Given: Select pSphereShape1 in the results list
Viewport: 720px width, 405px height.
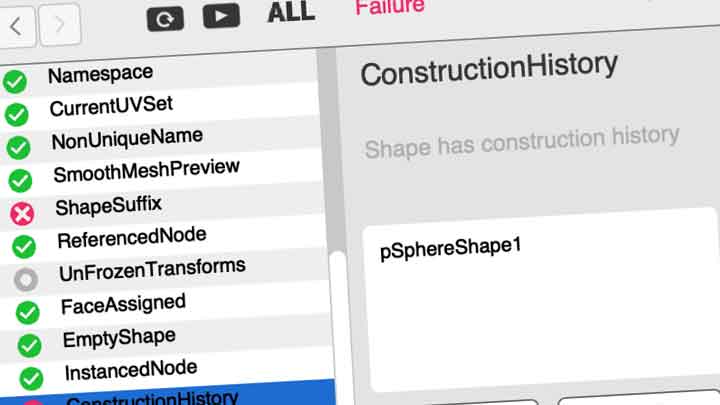Looking at the screenshot, I should (x=451, y=250).
